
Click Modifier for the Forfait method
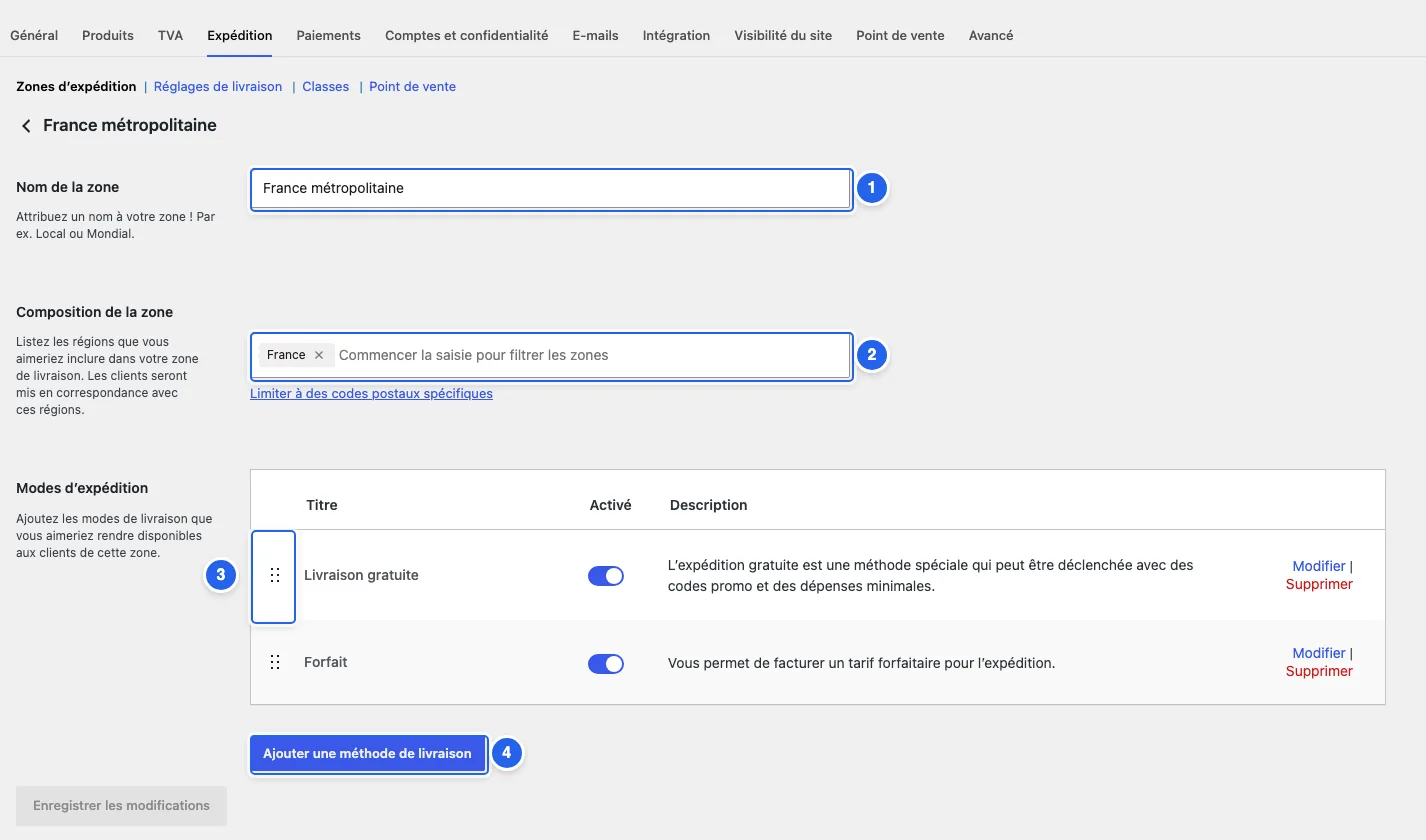tap(1319, 653)
